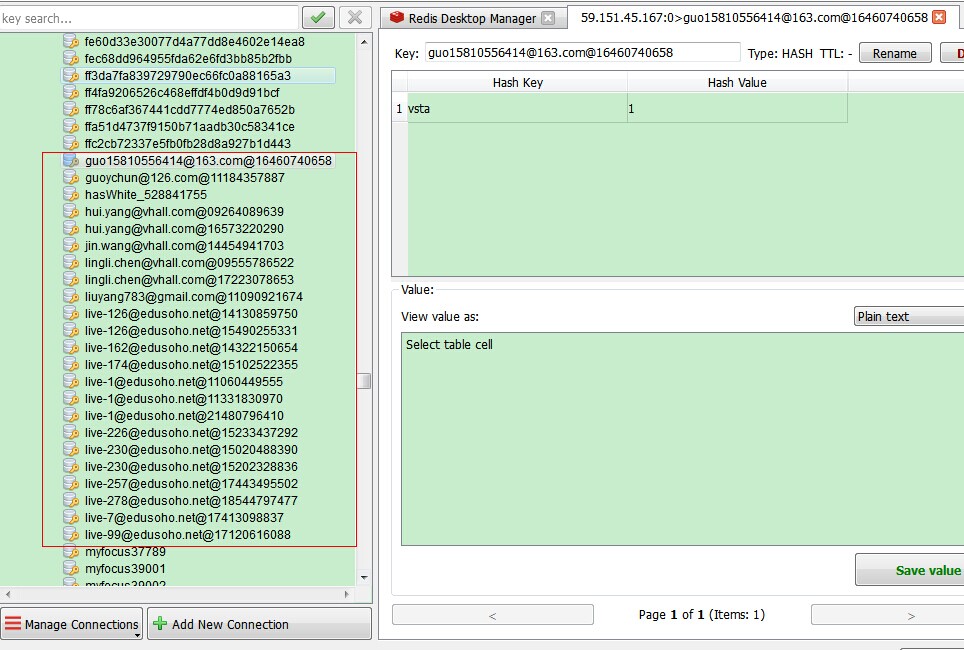Click key icon beside hasWhite_528841755
Viewport: 964px width, 650px height.
click(x=71, y=194)
